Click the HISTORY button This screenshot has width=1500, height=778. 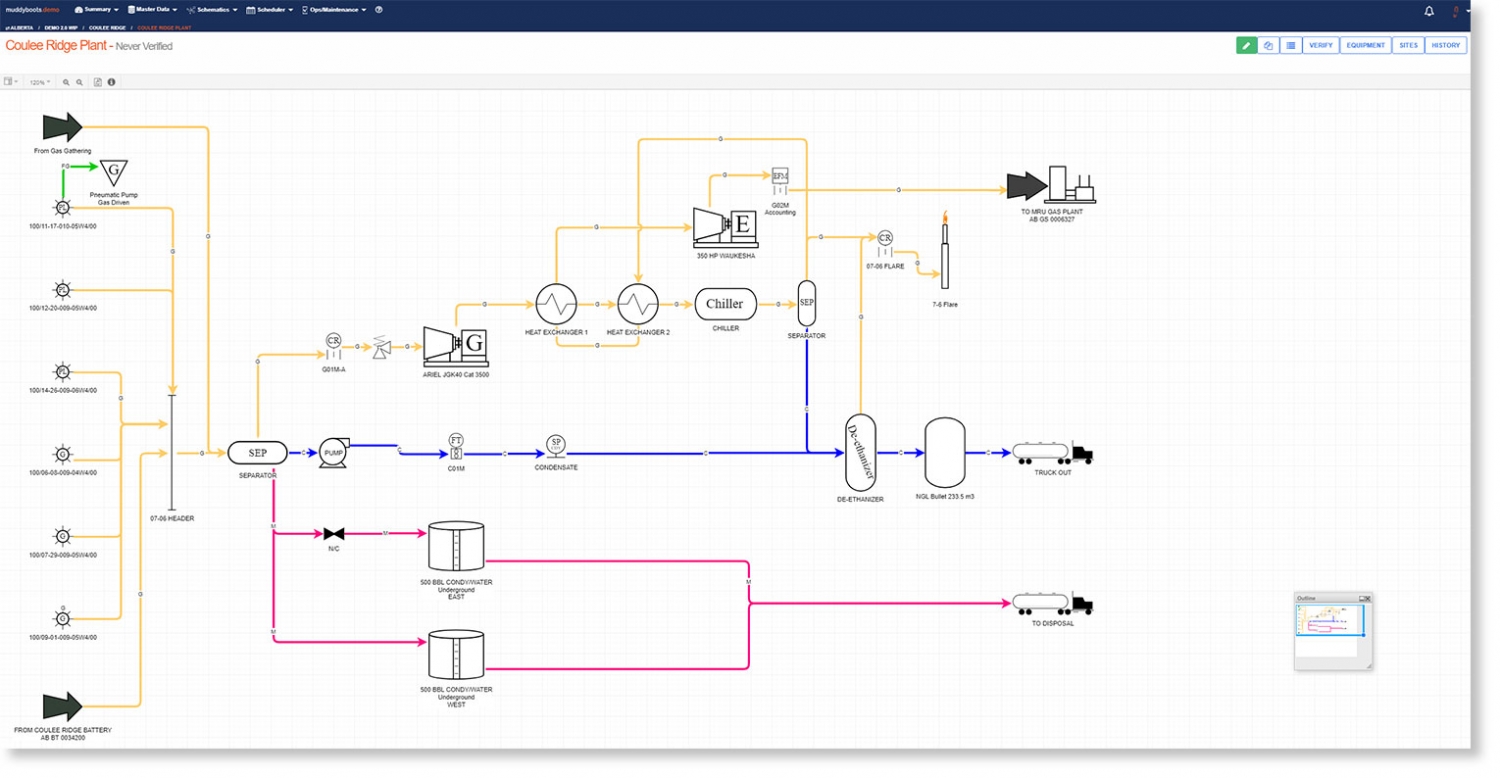tap(1445, 46)
